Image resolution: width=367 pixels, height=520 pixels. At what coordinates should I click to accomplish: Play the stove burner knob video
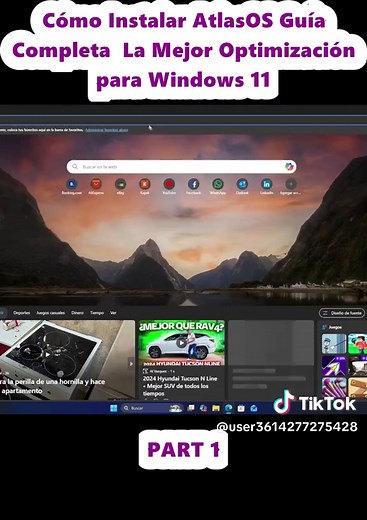[48, 355]
